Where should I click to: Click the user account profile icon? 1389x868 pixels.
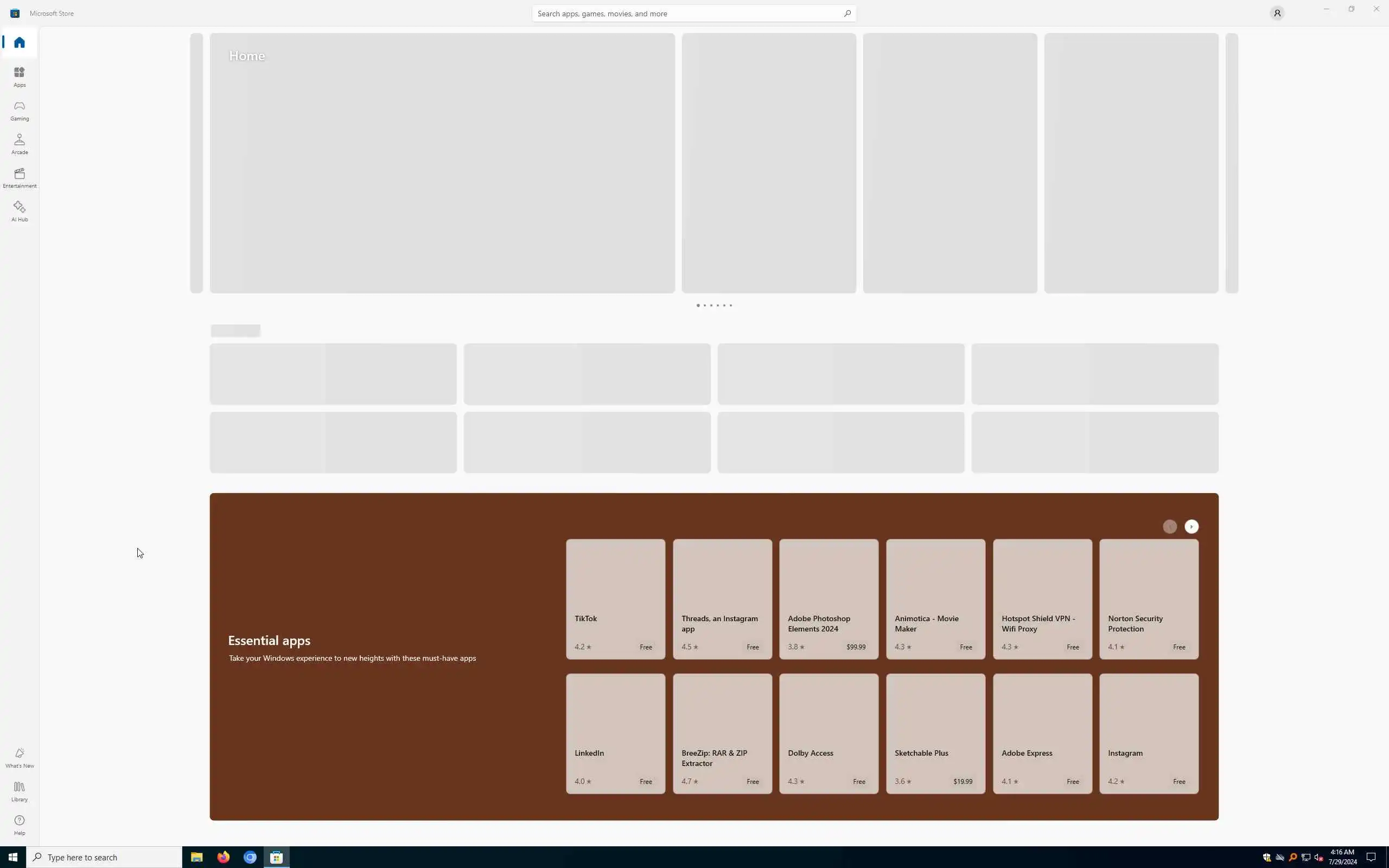1277,13
